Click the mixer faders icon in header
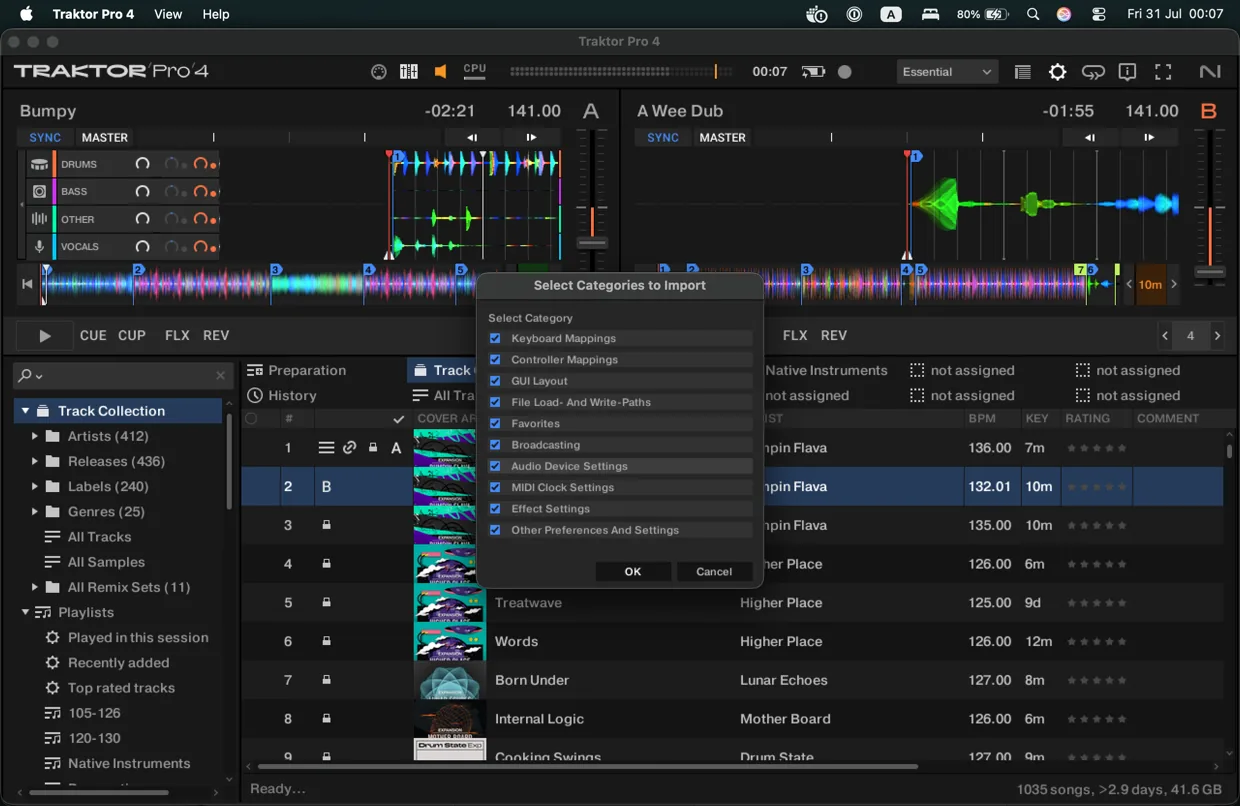 pyautogui.click(x=409, y=72)
